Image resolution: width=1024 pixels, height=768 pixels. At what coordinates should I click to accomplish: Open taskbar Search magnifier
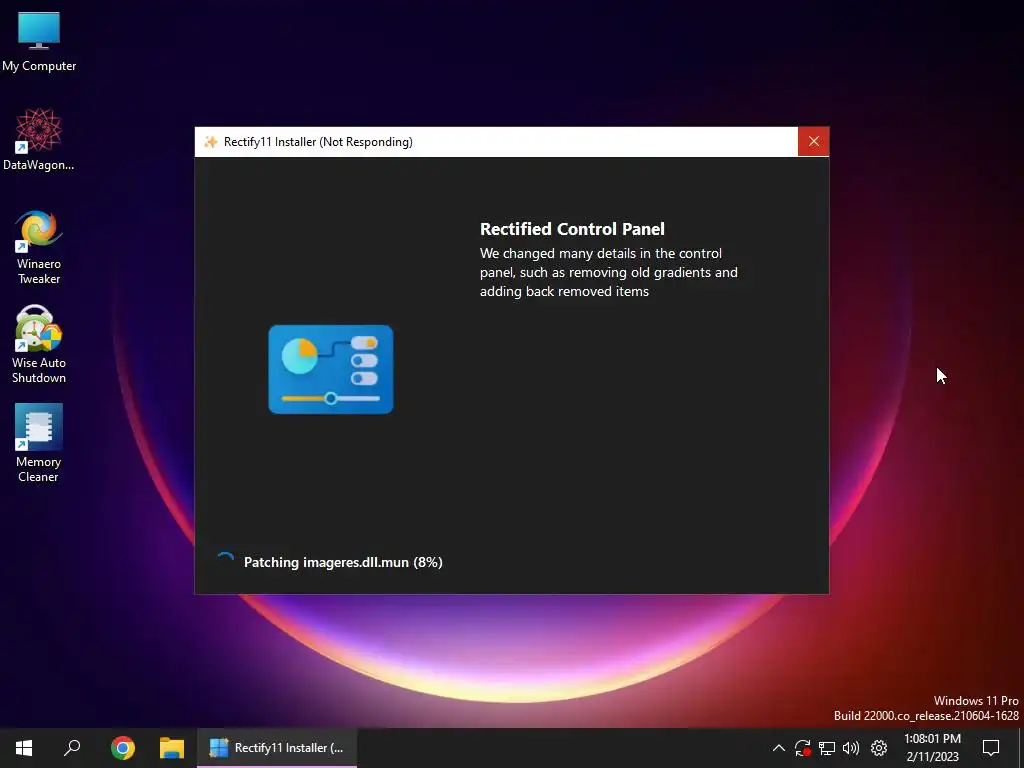click(72, 748)
